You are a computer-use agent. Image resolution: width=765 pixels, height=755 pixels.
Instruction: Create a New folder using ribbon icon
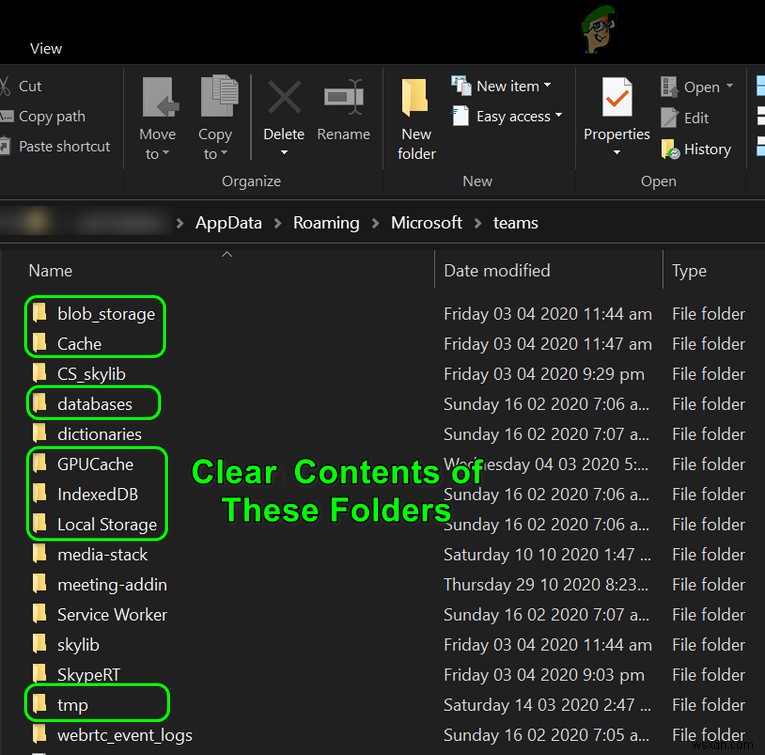tap(415, 97)
